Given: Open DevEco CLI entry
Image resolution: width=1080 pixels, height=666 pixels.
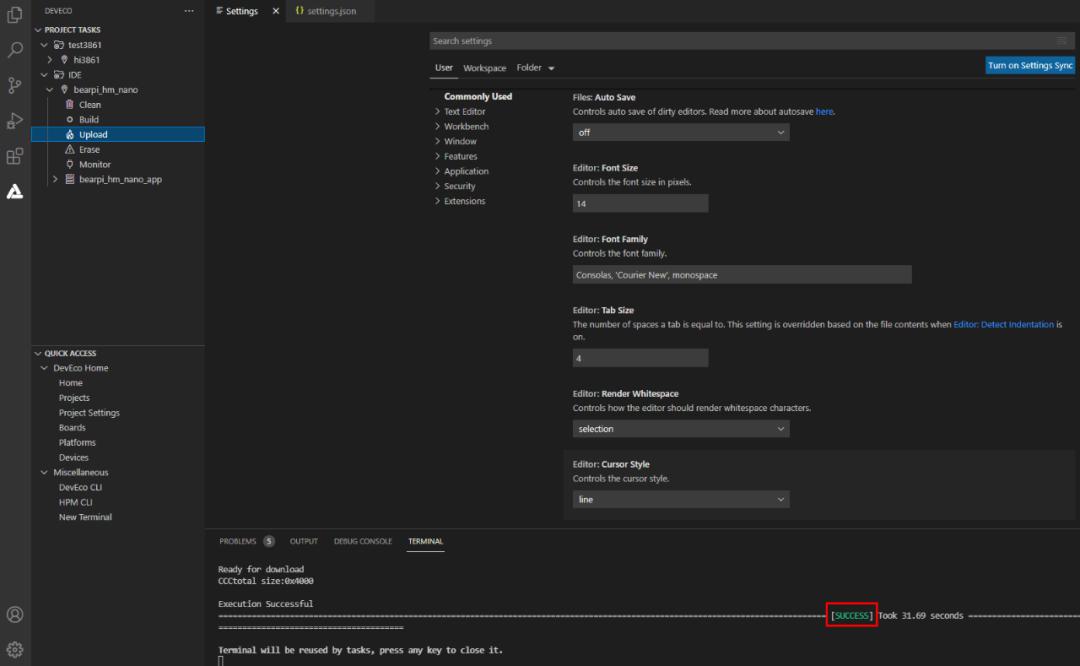Looking at the screenshot, I should [81, 488].
